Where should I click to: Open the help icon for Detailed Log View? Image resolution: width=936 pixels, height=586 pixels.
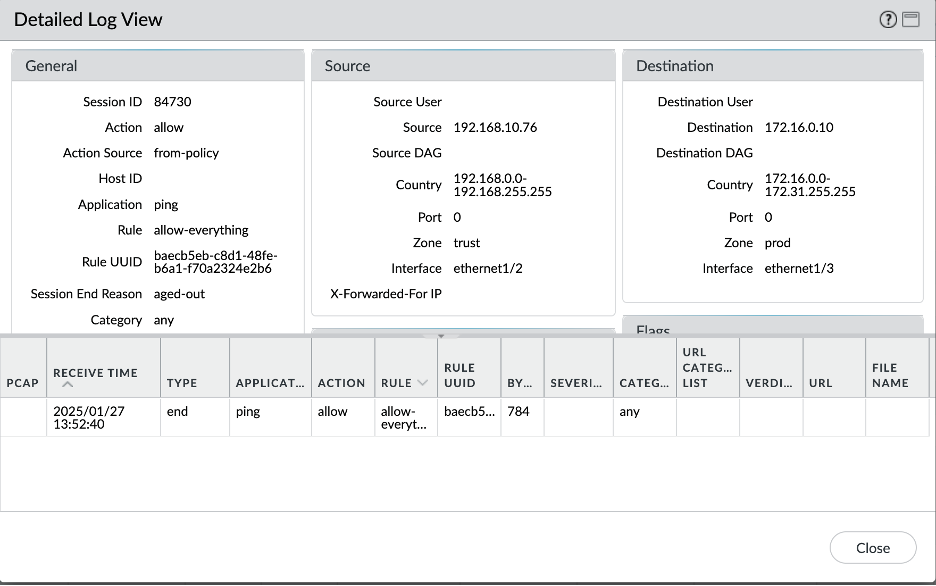click(887, 18)
